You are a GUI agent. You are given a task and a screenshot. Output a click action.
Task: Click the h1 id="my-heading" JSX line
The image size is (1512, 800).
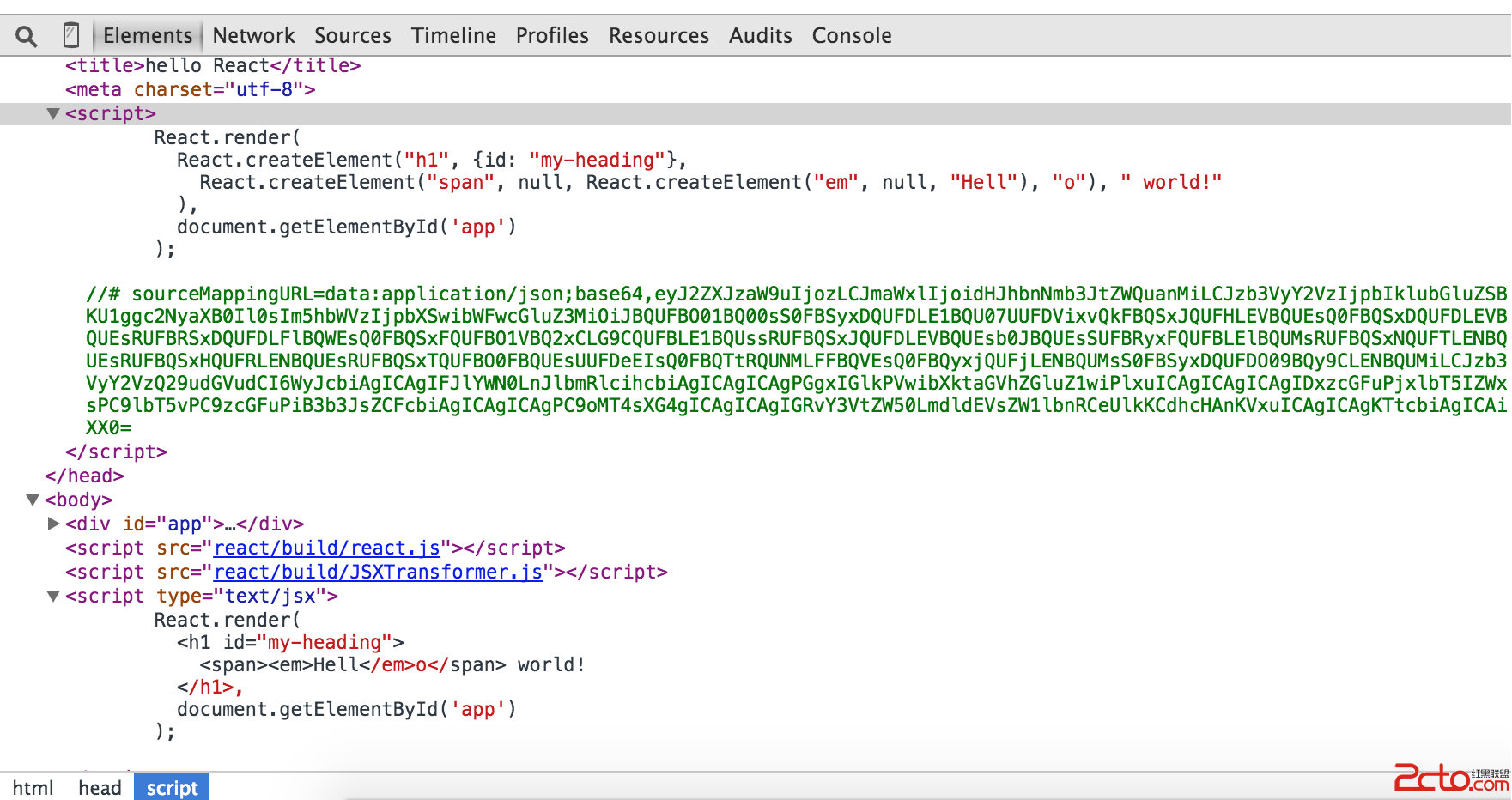coord(290,643)
